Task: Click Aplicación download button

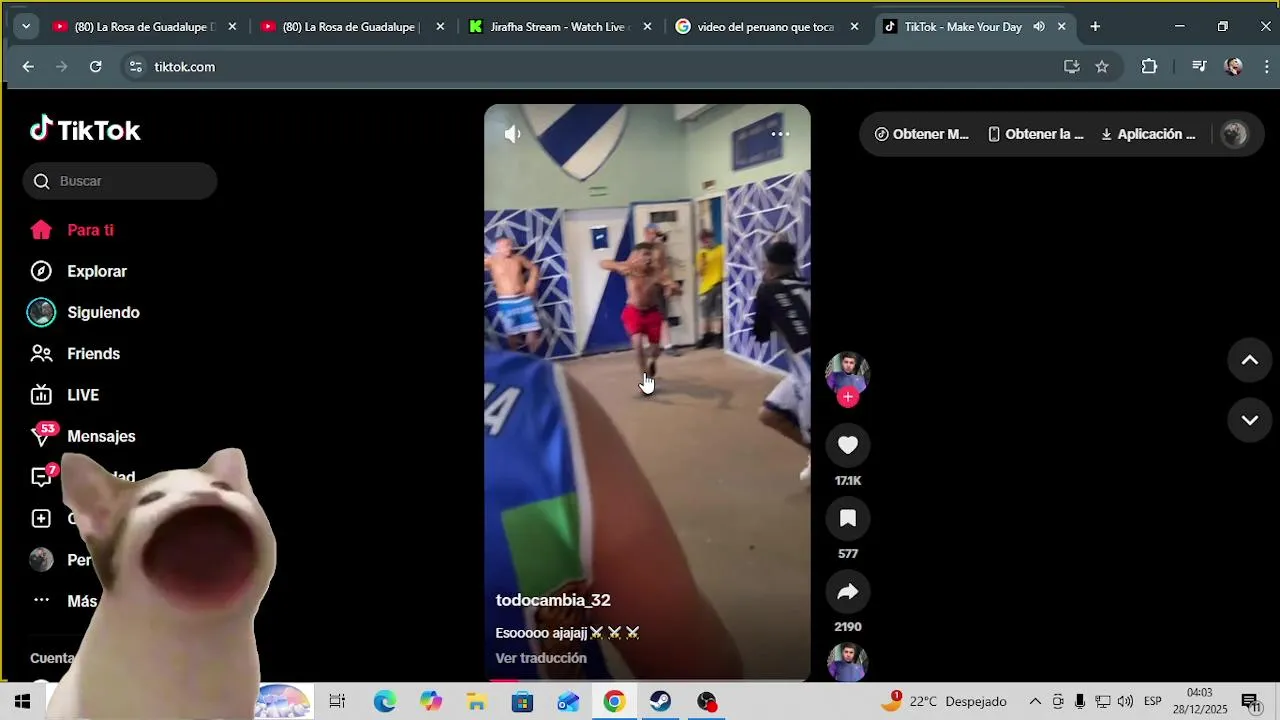Action: [x=1148, y=134]
